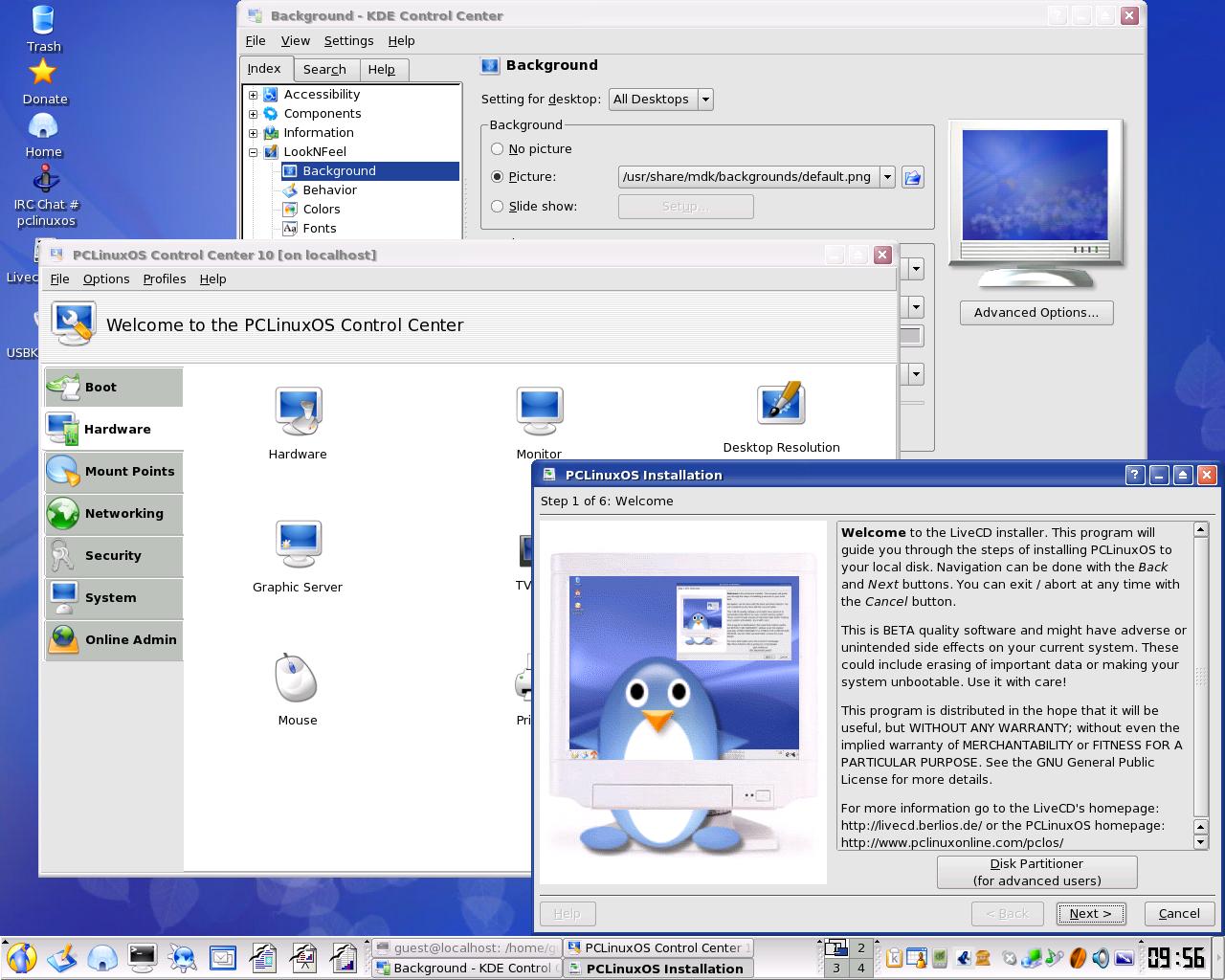Viewport: 1225px width, 980px height.
Task: Switch to the Search tab
Action: pos(324,70)
